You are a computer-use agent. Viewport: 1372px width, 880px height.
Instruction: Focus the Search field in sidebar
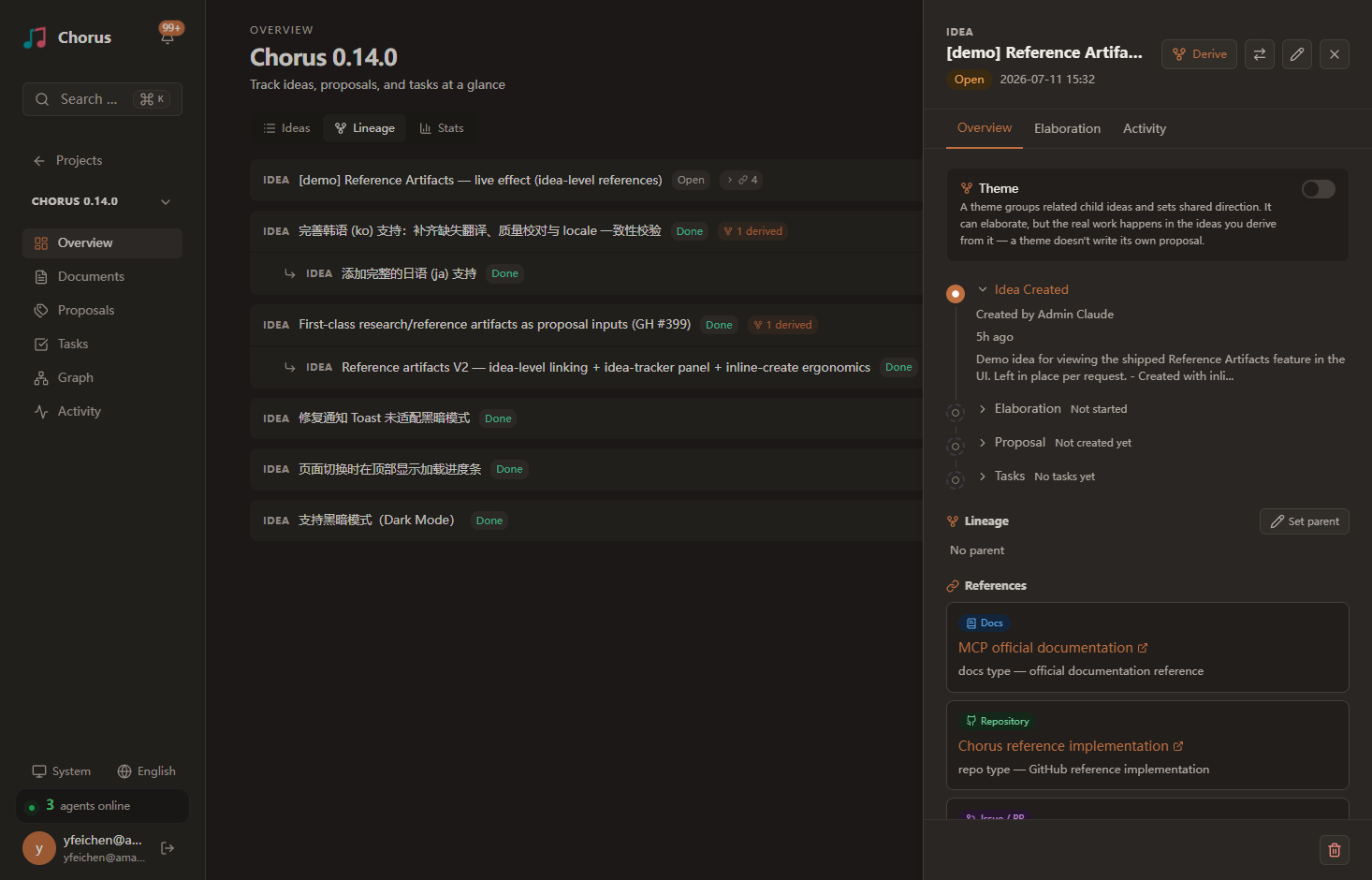pos(102,99)
